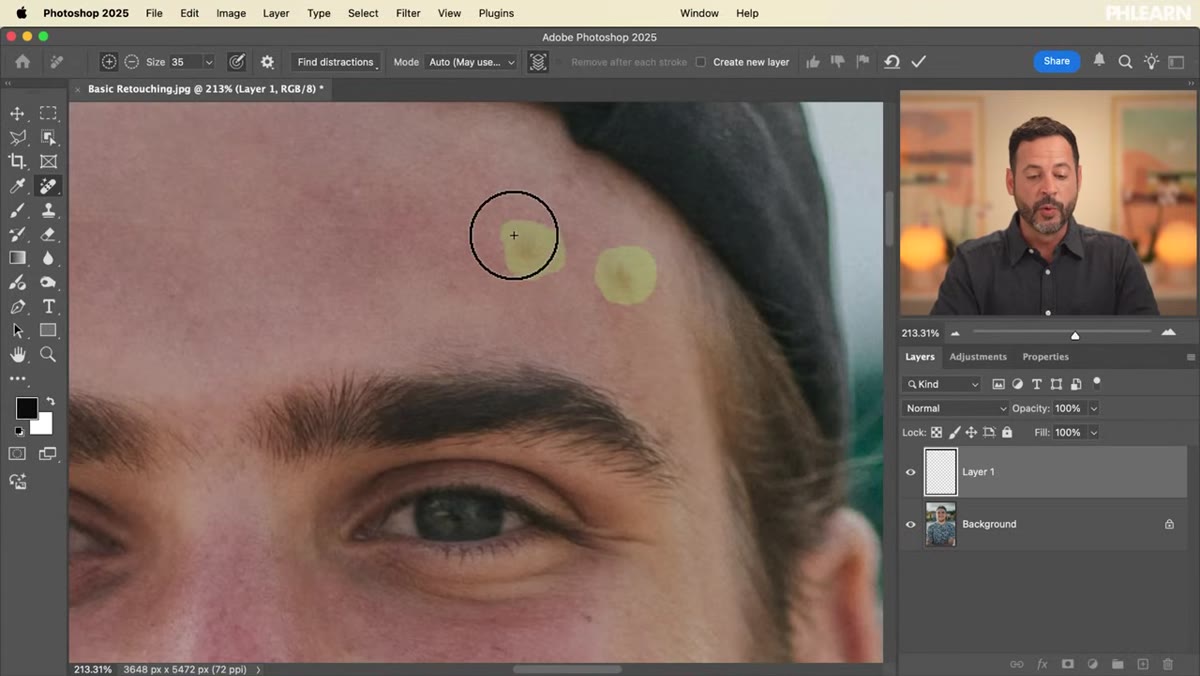Select the Eyedropper tool
The image size is (1200, 676).
pos(17,186)
